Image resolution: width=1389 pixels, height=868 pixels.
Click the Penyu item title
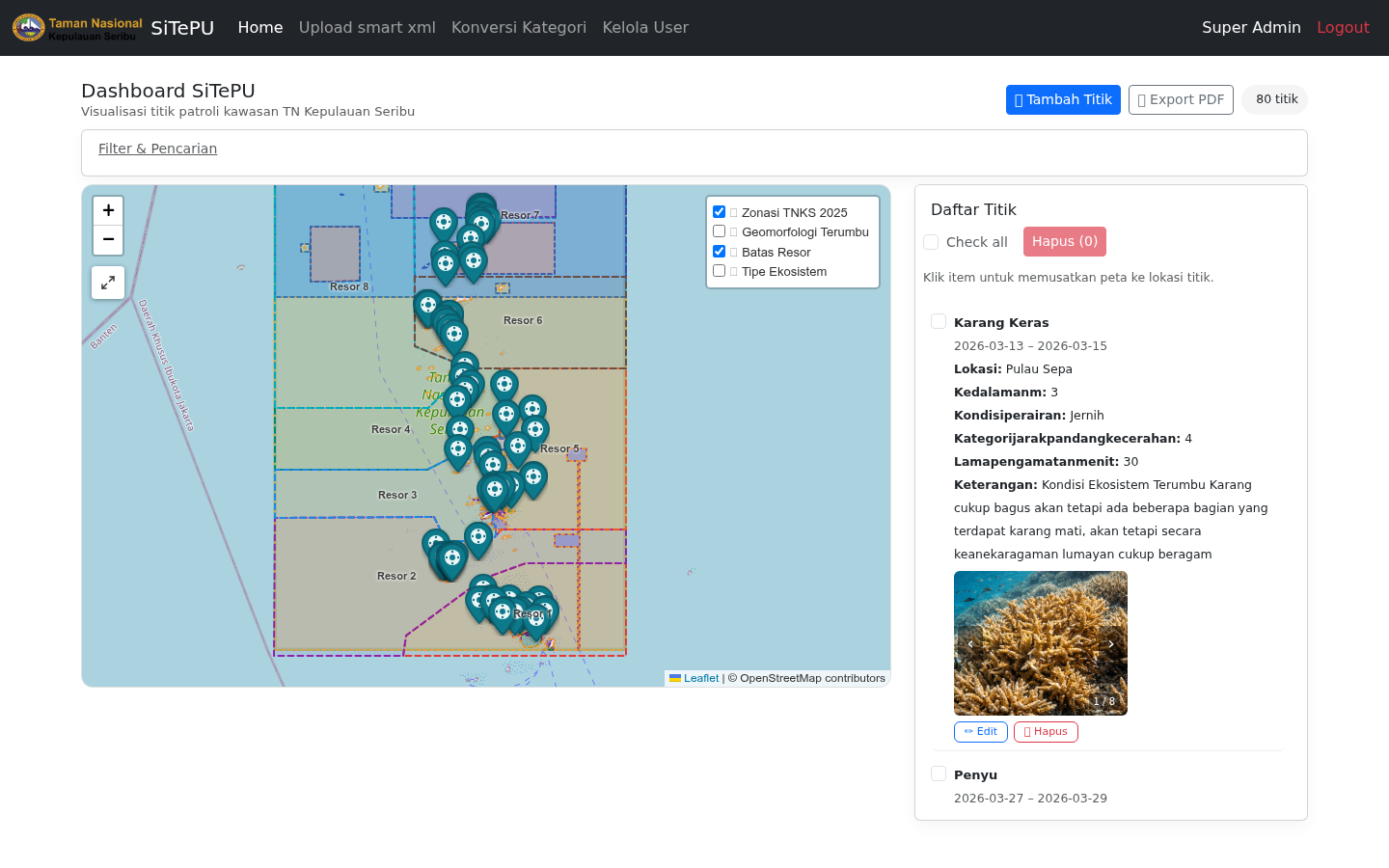coord(975,774)
